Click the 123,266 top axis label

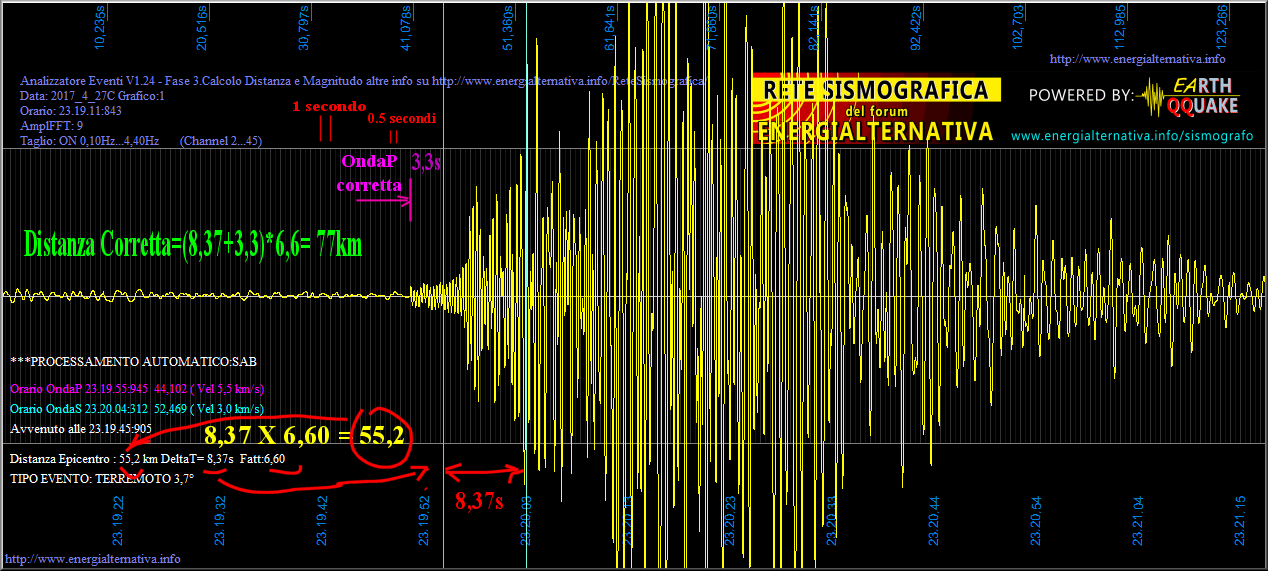(x=1222, y=27)
